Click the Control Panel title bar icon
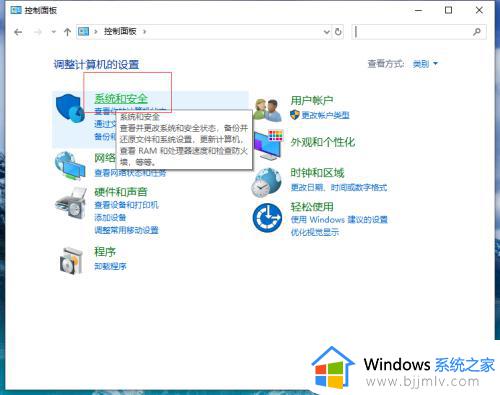The width and height of the screenshot is (500, 395). 16,10
